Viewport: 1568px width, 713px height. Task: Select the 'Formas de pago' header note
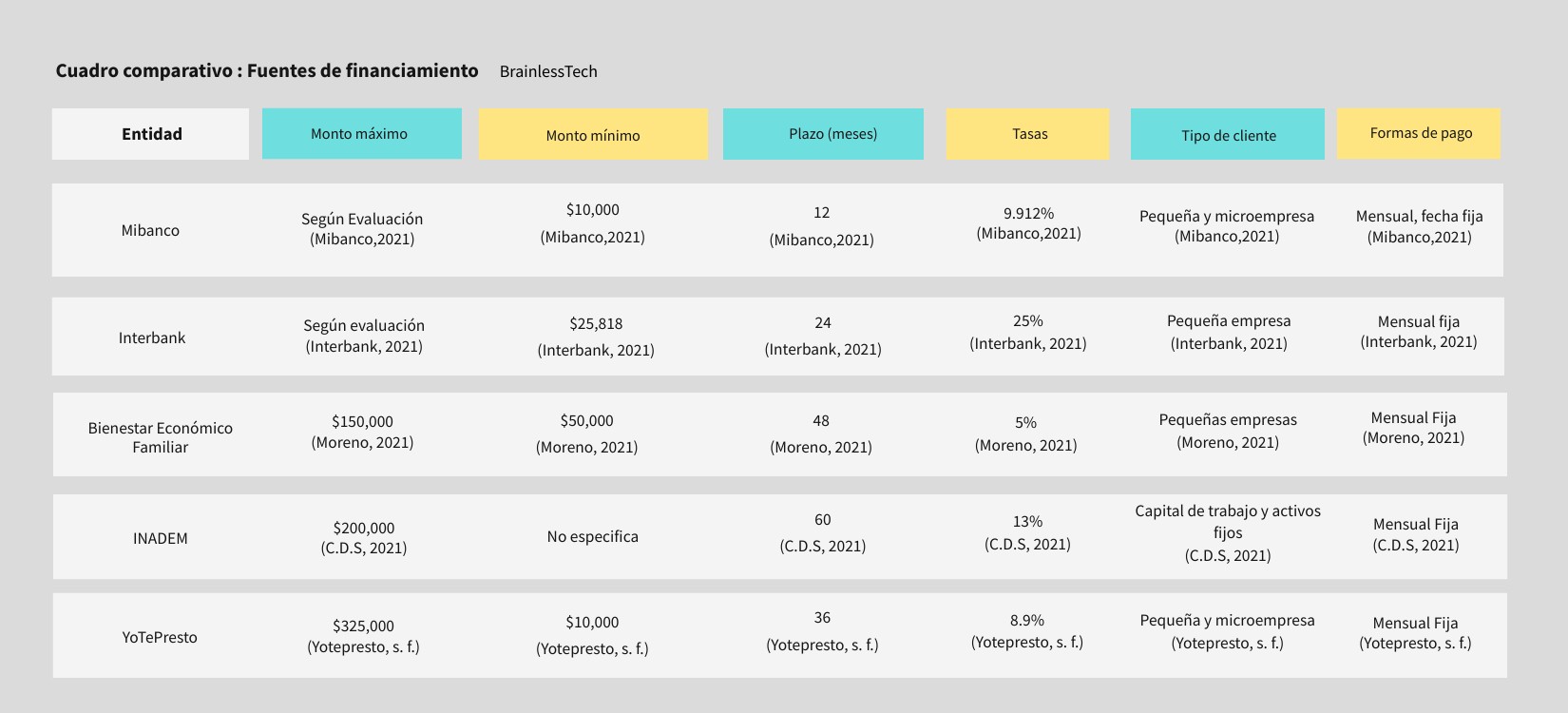tap(1419, 134)
